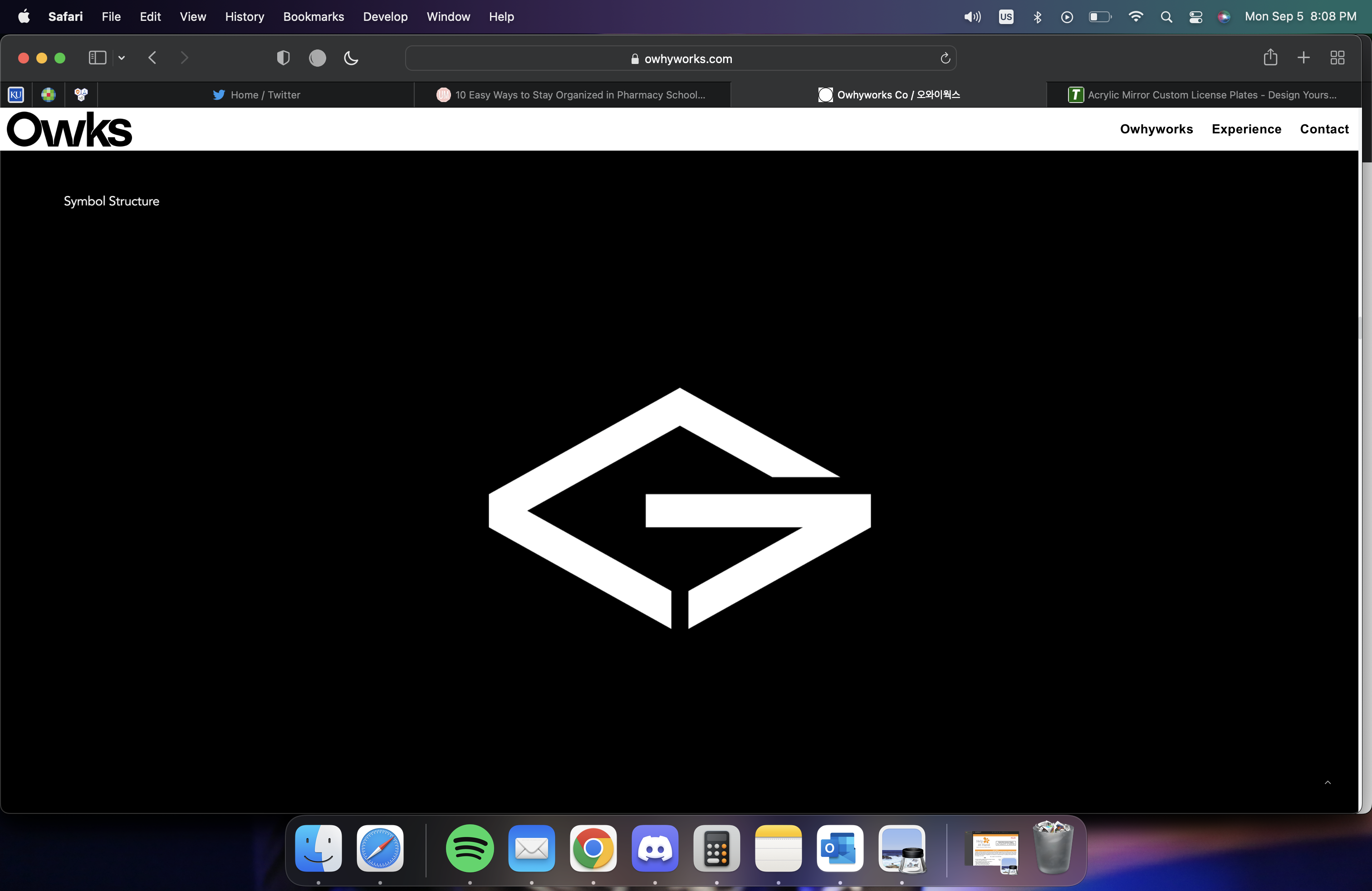The width and height of the screenshot is (1372, 891).
Task: Go forward to next page
Action: click(x=184, y=58)
